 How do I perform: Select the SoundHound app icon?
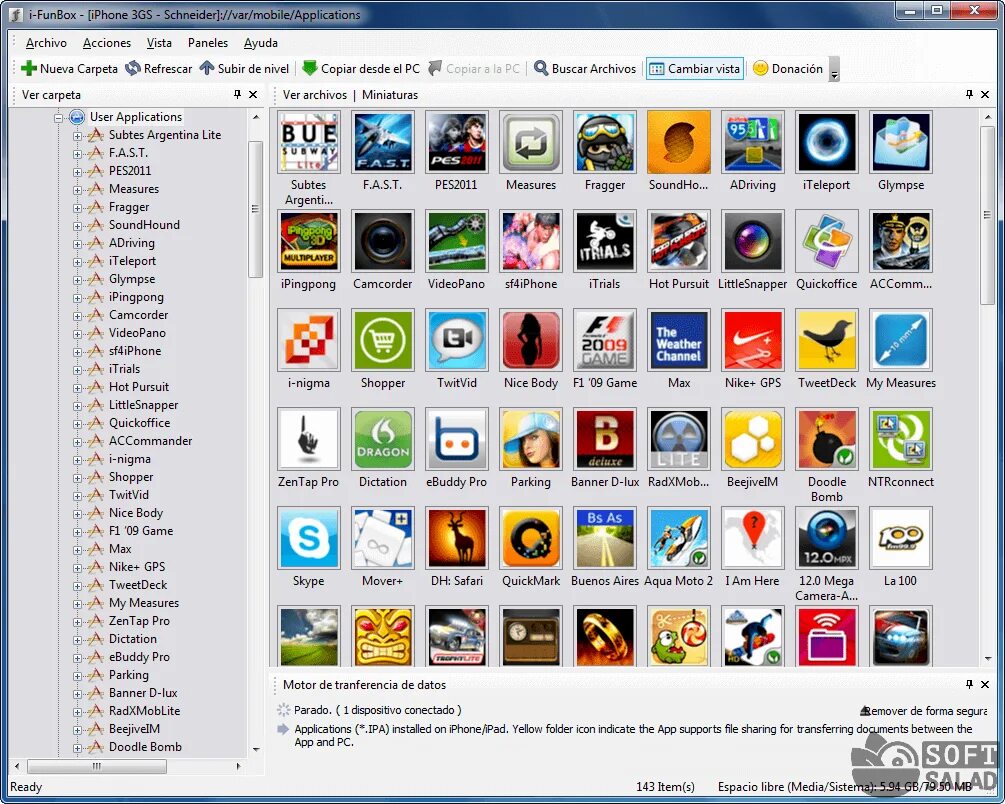click(679, 142)
